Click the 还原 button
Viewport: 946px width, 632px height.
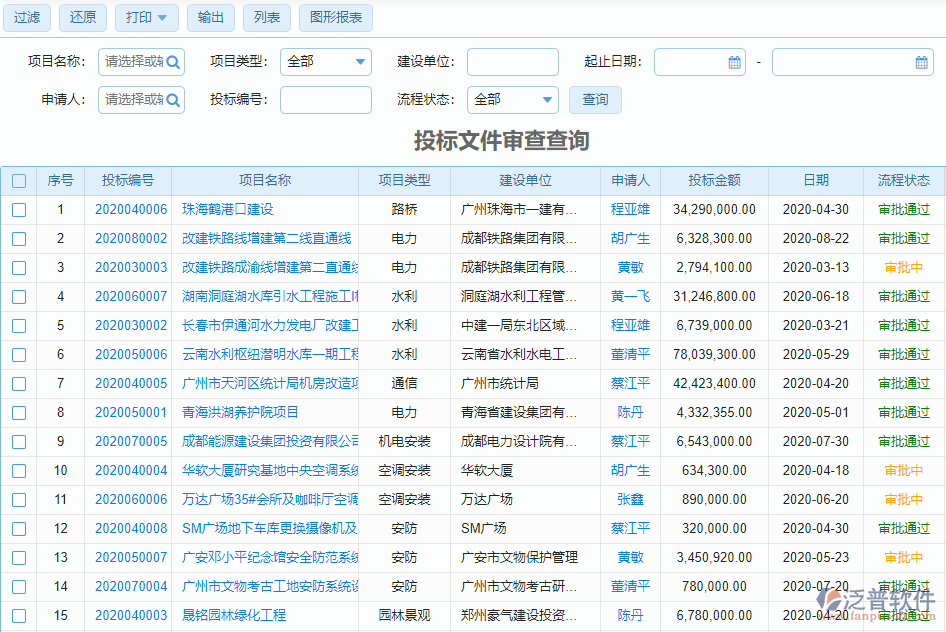point(82,17)
